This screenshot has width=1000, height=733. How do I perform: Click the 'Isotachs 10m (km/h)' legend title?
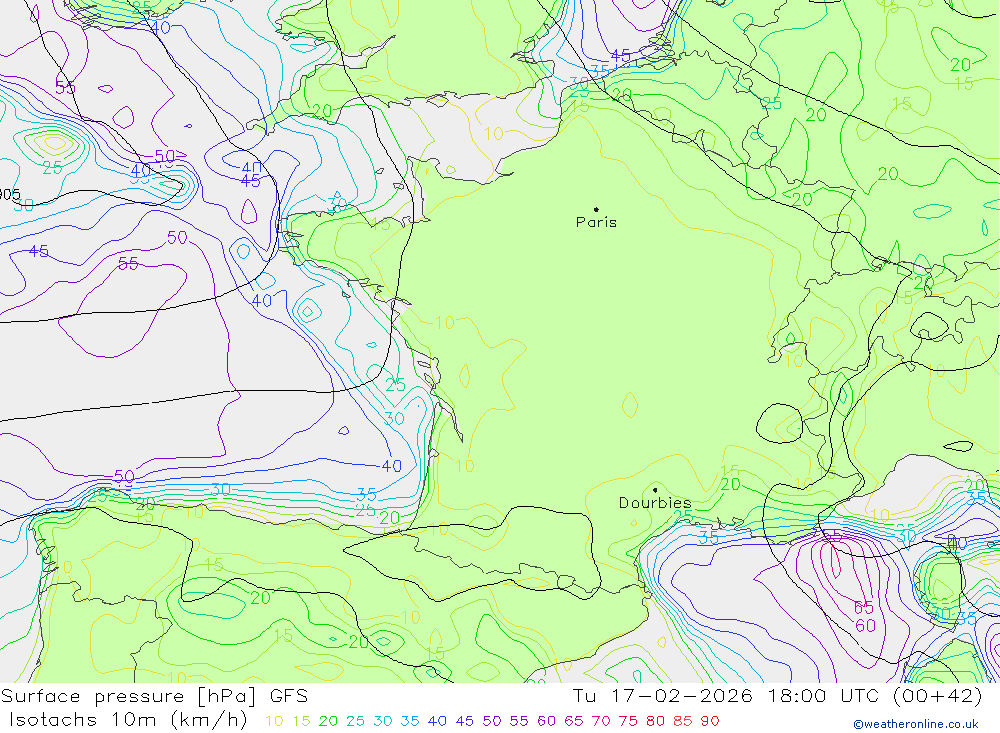(128, 720)
